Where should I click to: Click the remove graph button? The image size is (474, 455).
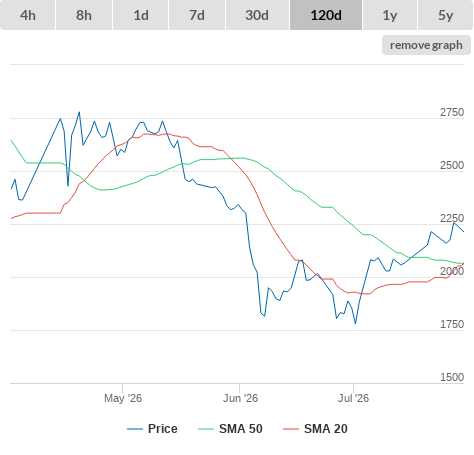tap(426, 45)
